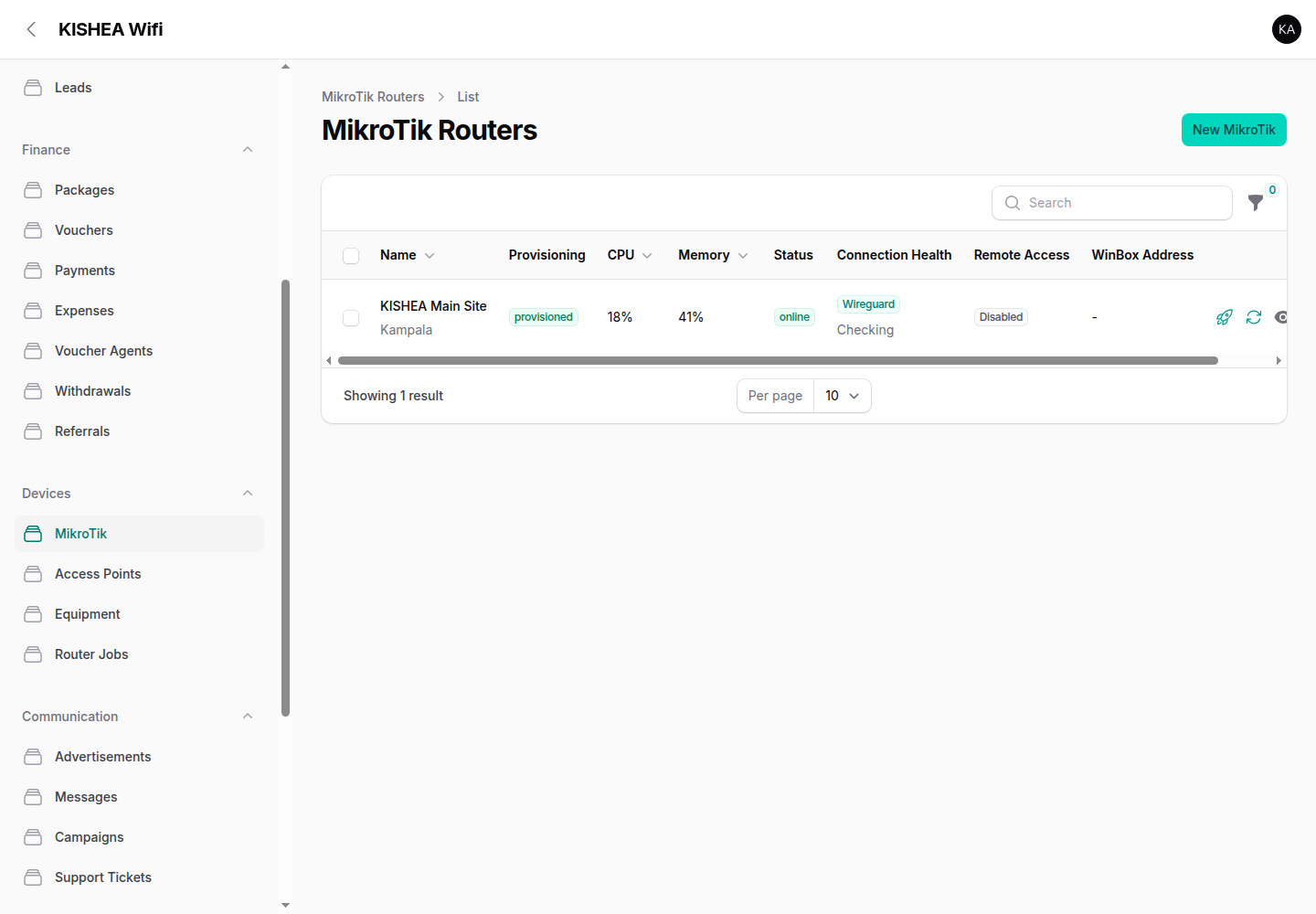Click the Leads sidebar icon

(x=33, y=88)
